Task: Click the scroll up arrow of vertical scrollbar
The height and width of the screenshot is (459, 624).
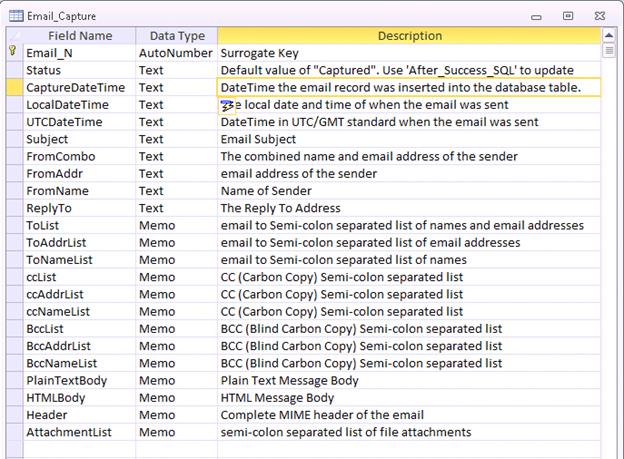Action: pos(609,37)
